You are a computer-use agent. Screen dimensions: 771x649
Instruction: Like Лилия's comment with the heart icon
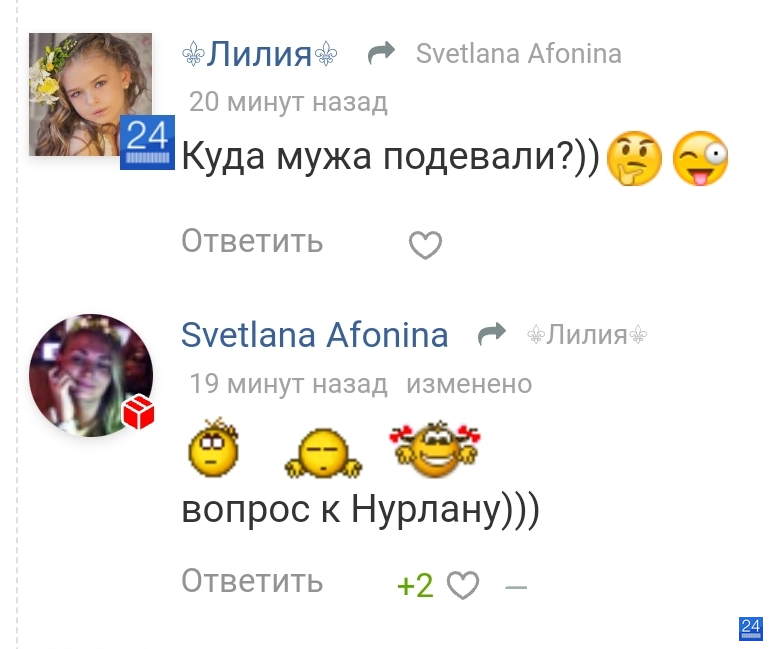425,244
